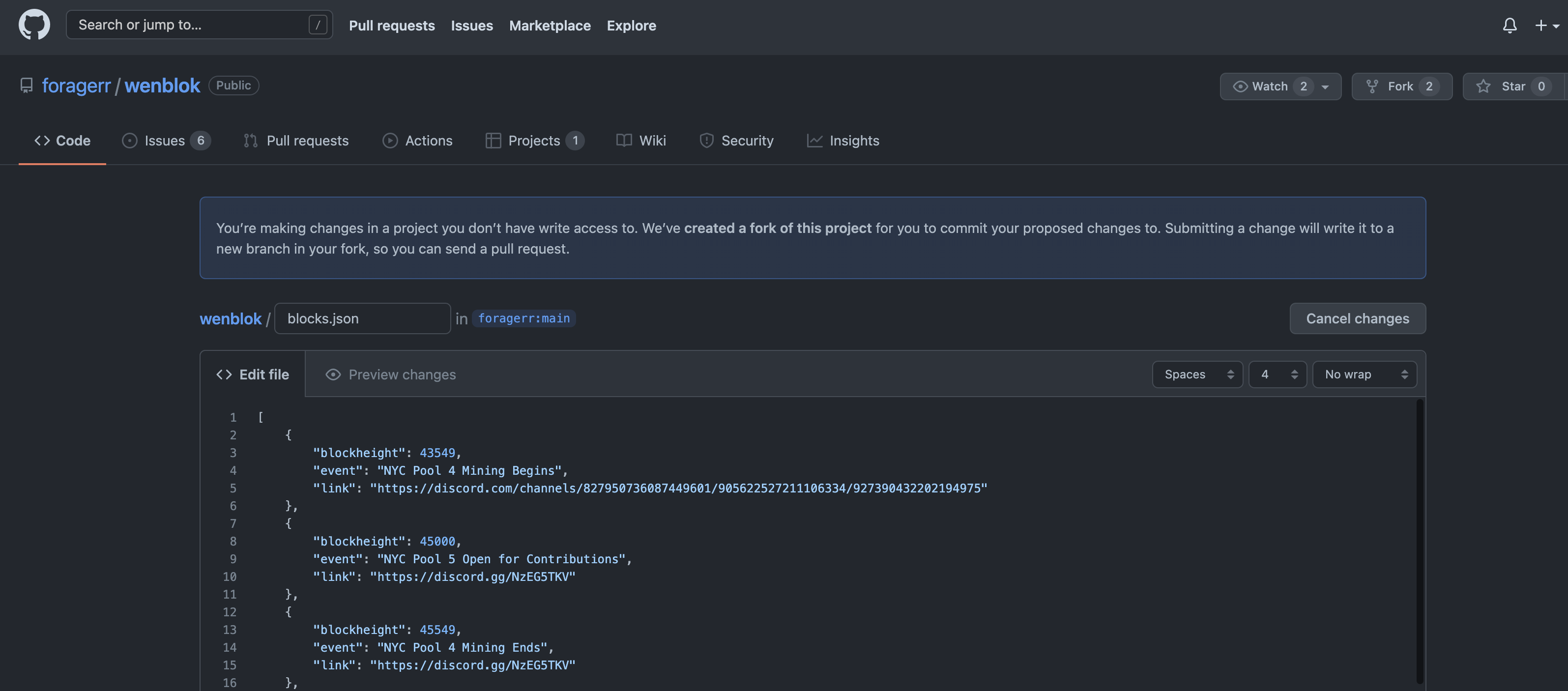
Task: Select the Edit file tab label
Action: point(264,374)
